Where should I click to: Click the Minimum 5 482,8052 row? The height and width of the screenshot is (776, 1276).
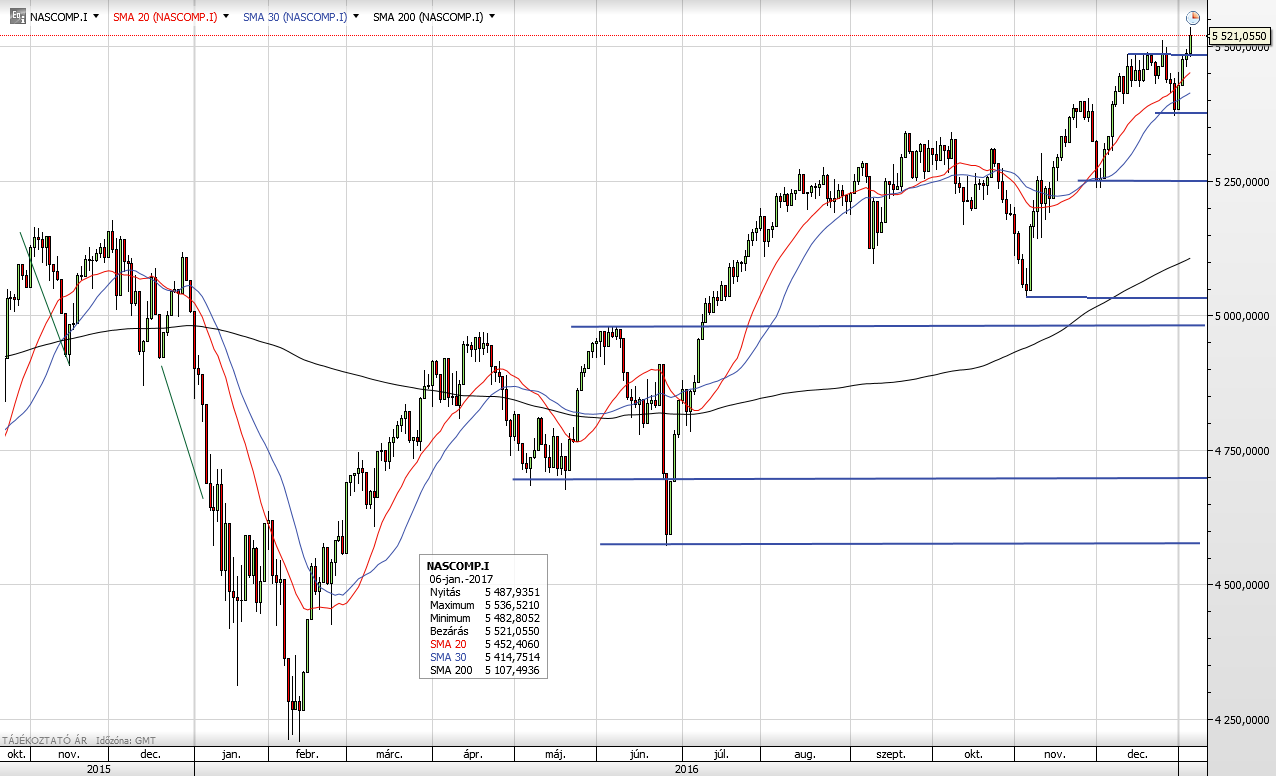tap(484, 618)
